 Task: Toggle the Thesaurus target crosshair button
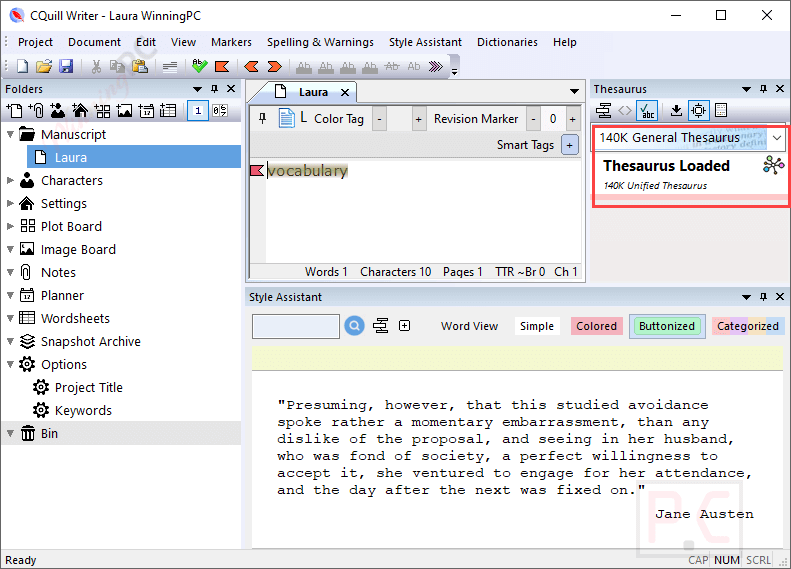699,110
